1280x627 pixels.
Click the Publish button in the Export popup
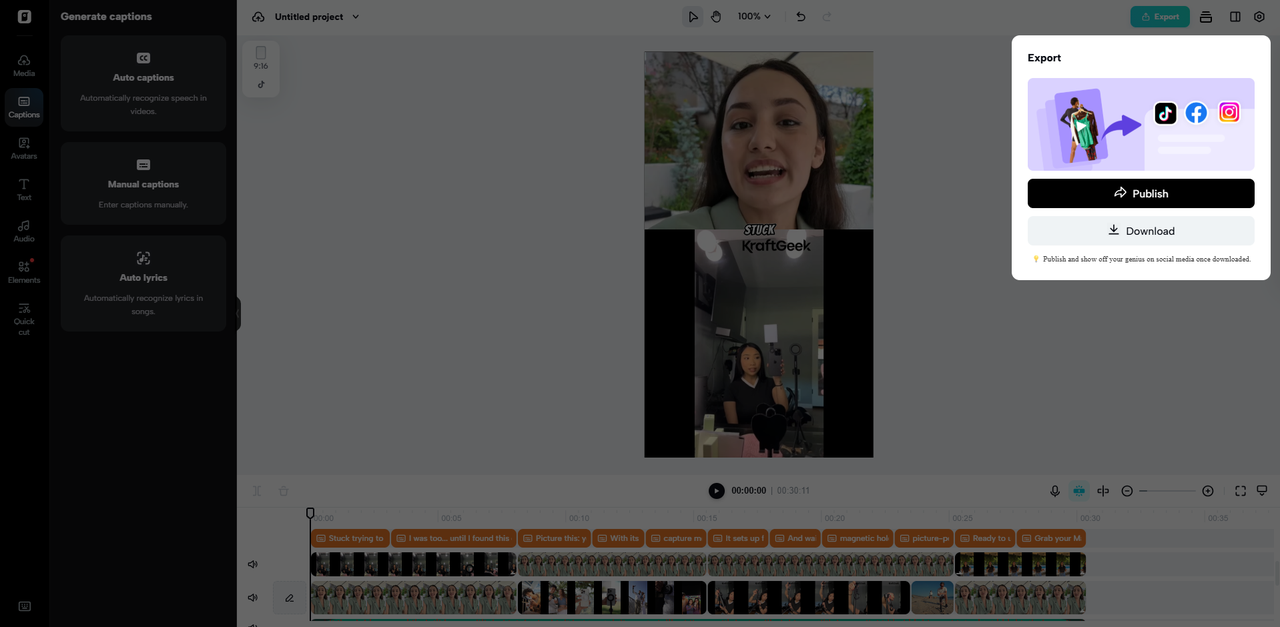[1140, 193]
